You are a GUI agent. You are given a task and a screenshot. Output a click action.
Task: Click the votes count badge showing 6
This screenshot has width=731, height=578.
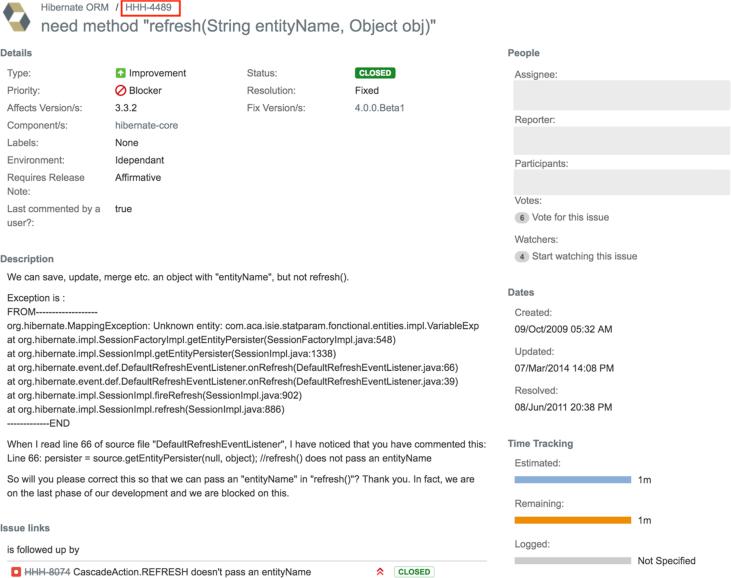521,218
